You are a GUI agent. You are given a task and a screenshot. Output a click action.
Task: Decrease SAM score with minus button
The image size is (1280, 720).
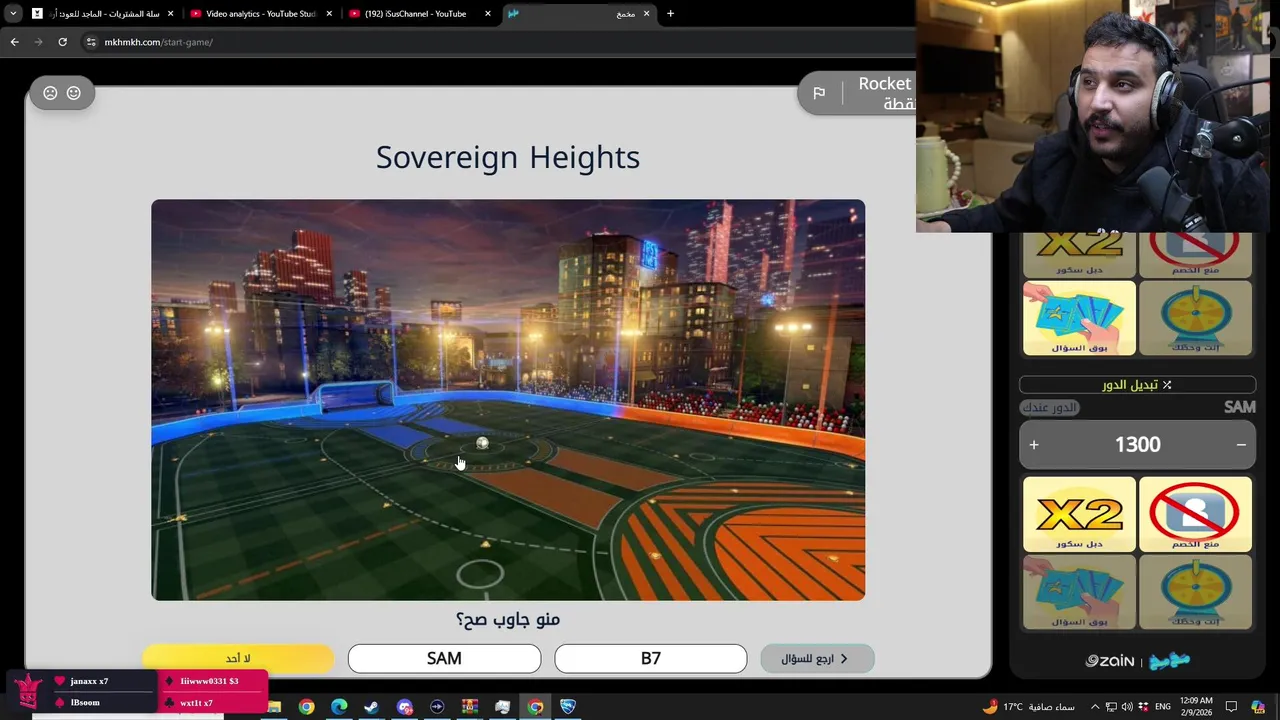click(1241, 445)
